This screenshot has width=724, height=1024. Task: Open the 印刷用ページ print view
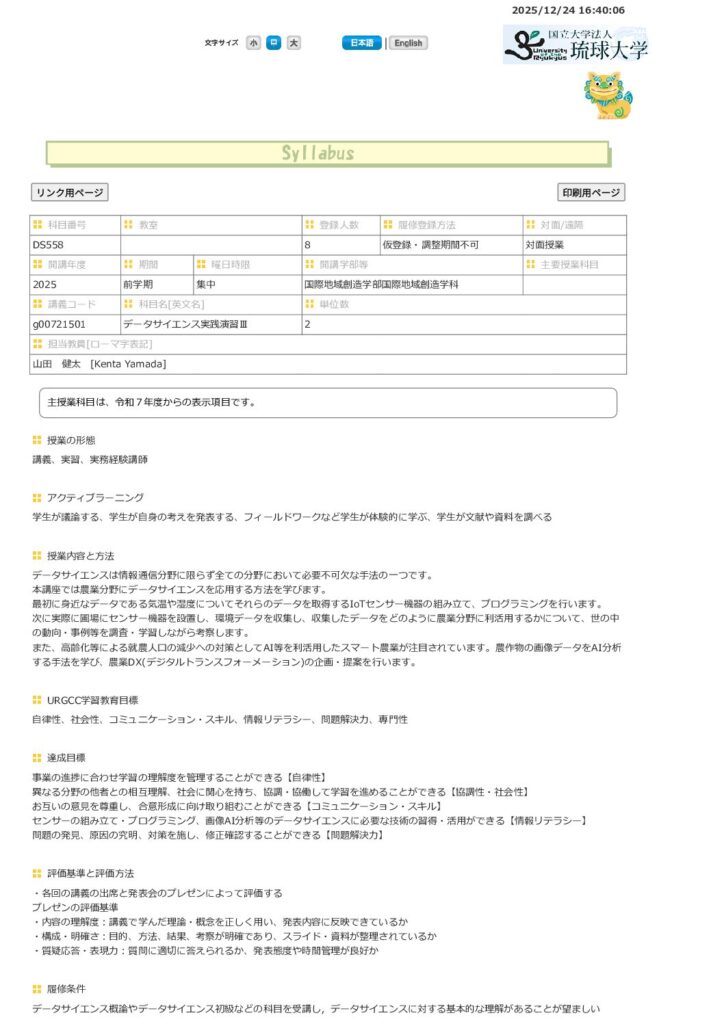(x=591, y=193)
